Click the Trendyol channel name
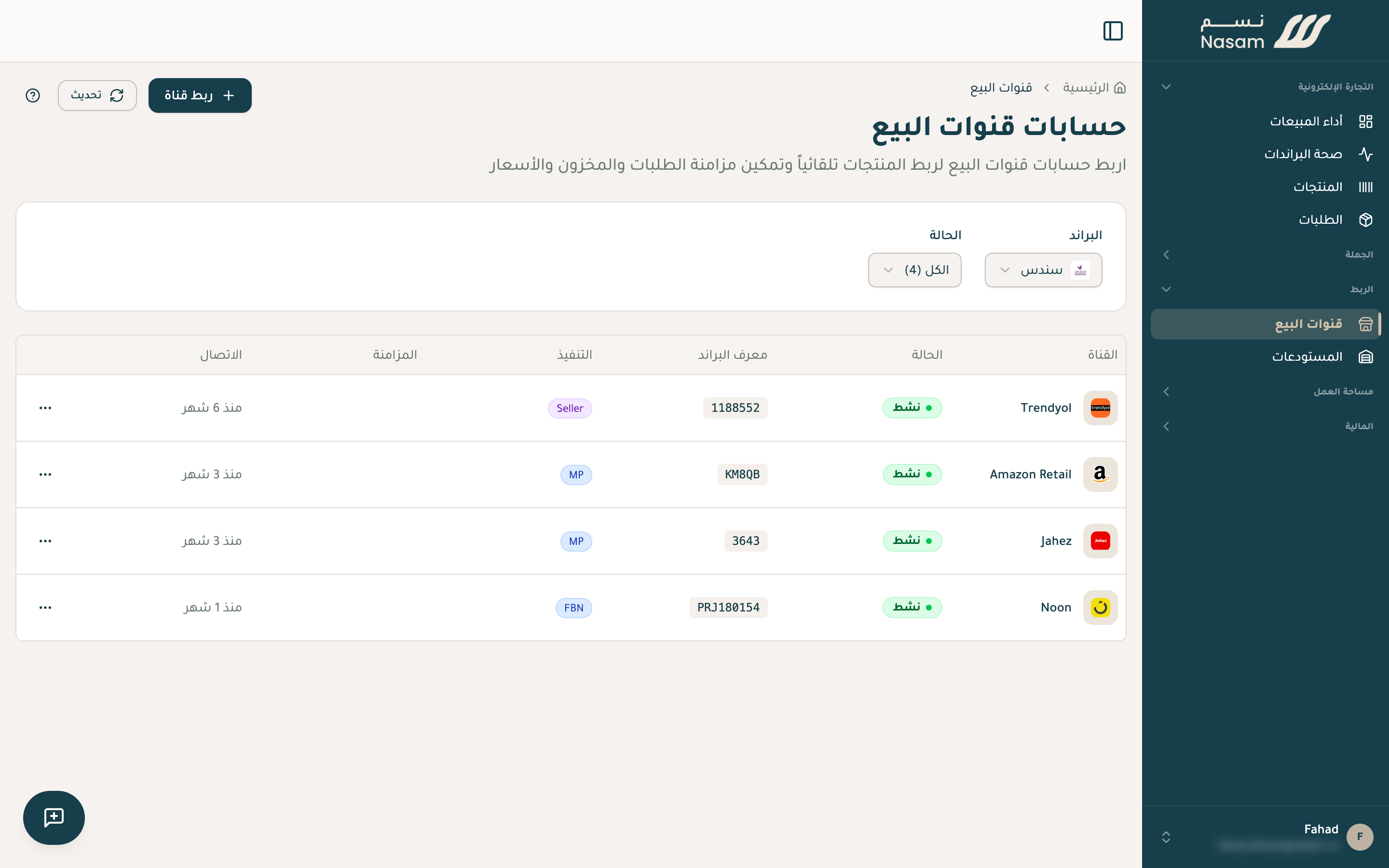Screen dimensions: 1389x868 1046,408
